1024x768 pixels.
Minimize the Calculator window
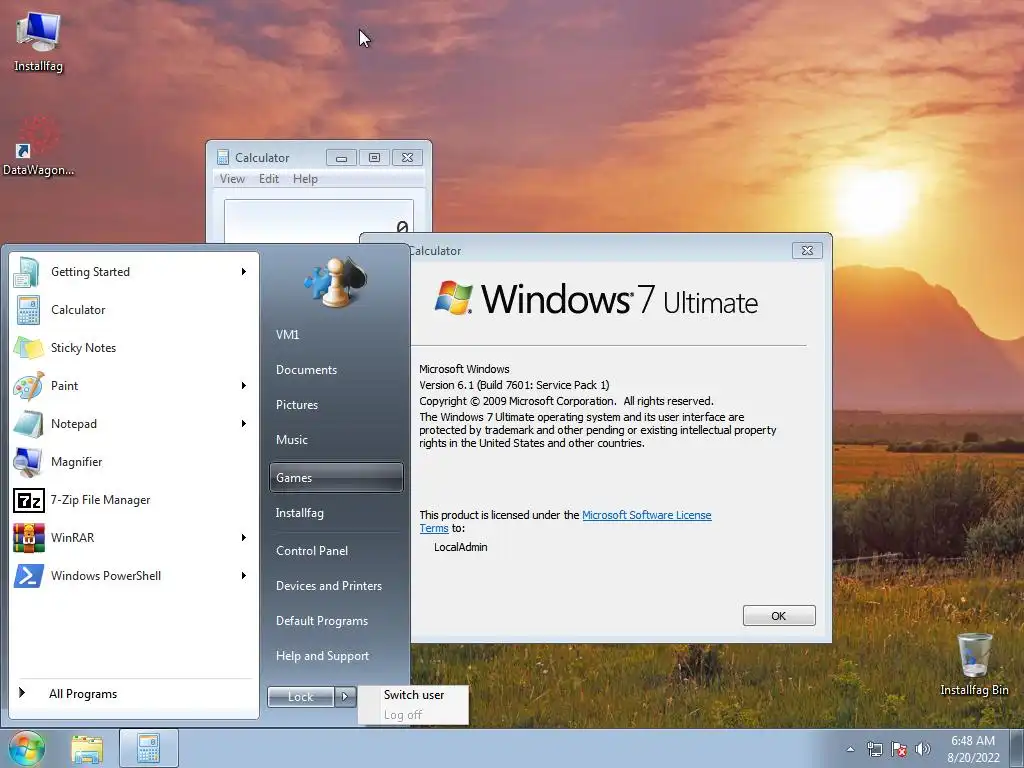click(x=341, y=157)
